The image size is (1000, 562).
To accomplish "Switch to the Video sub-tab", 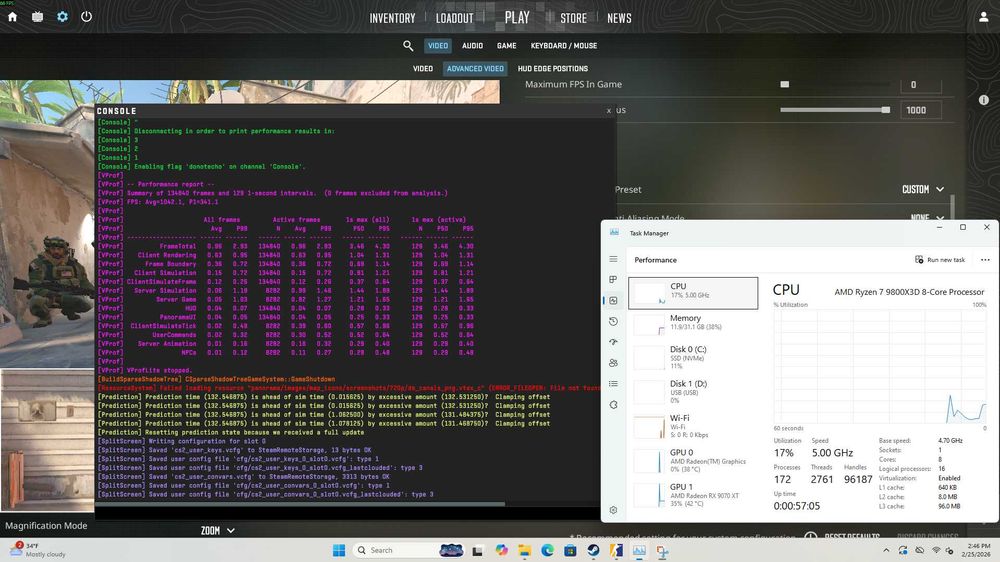I will pyautogui.click(x=423, y=69).
